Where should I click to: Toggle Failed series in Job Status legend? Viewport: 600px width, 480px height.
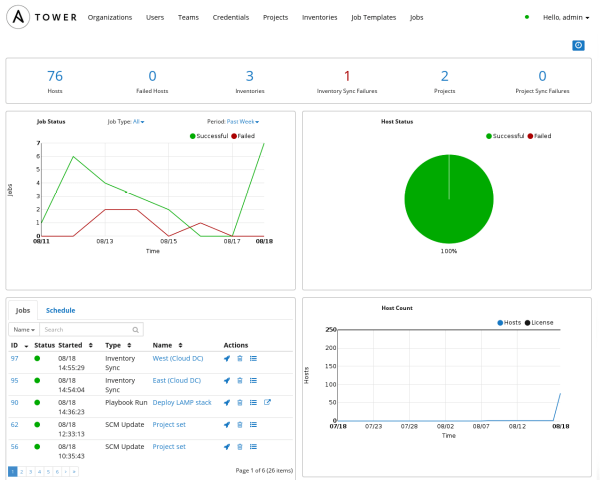241,135
